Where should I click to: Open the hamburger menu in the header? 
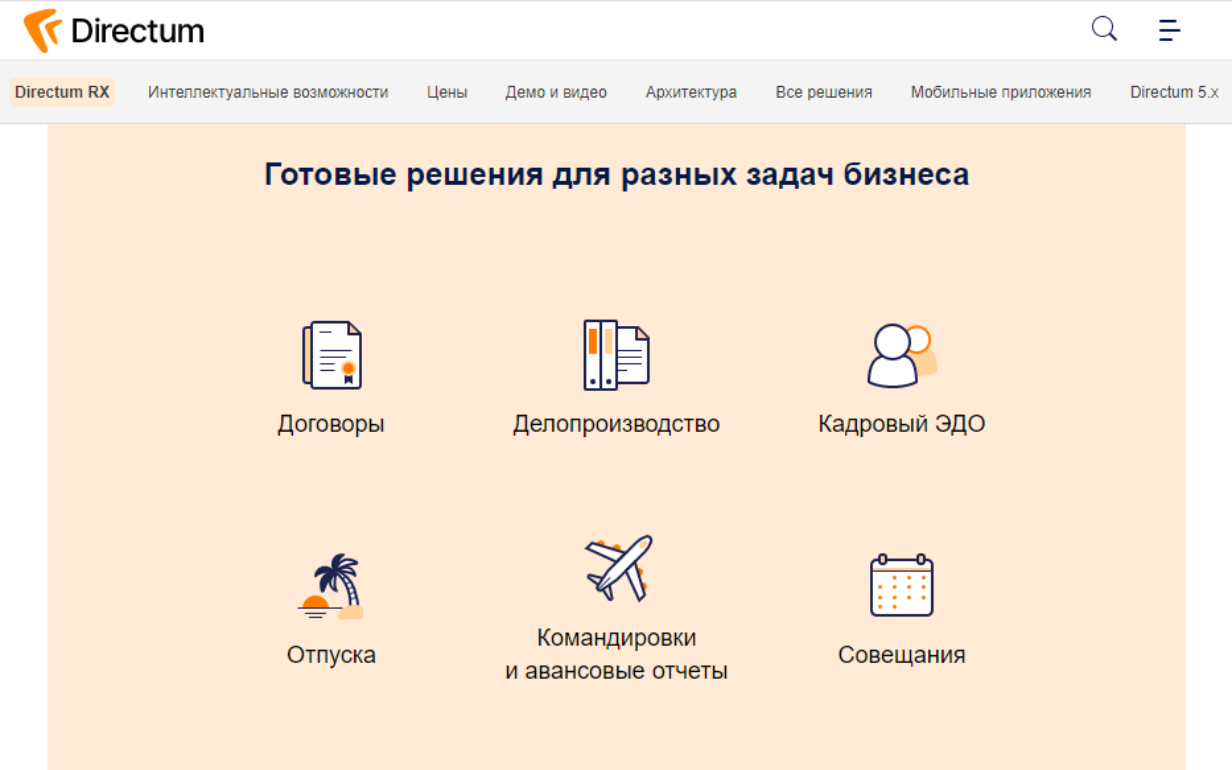pyautogui.click(x=1168, y=30)
